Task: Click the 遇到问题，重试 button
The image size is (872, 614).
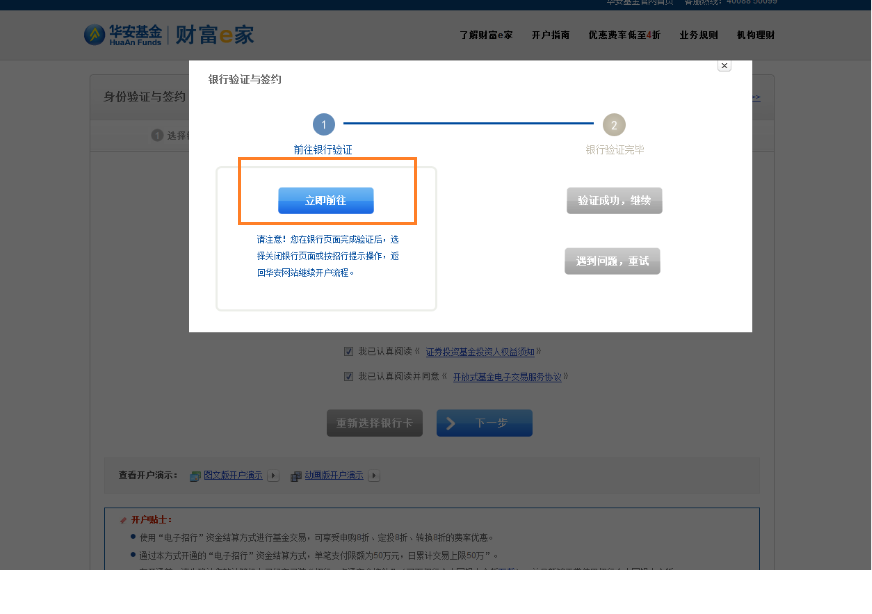Action: [x=612, y=261]
